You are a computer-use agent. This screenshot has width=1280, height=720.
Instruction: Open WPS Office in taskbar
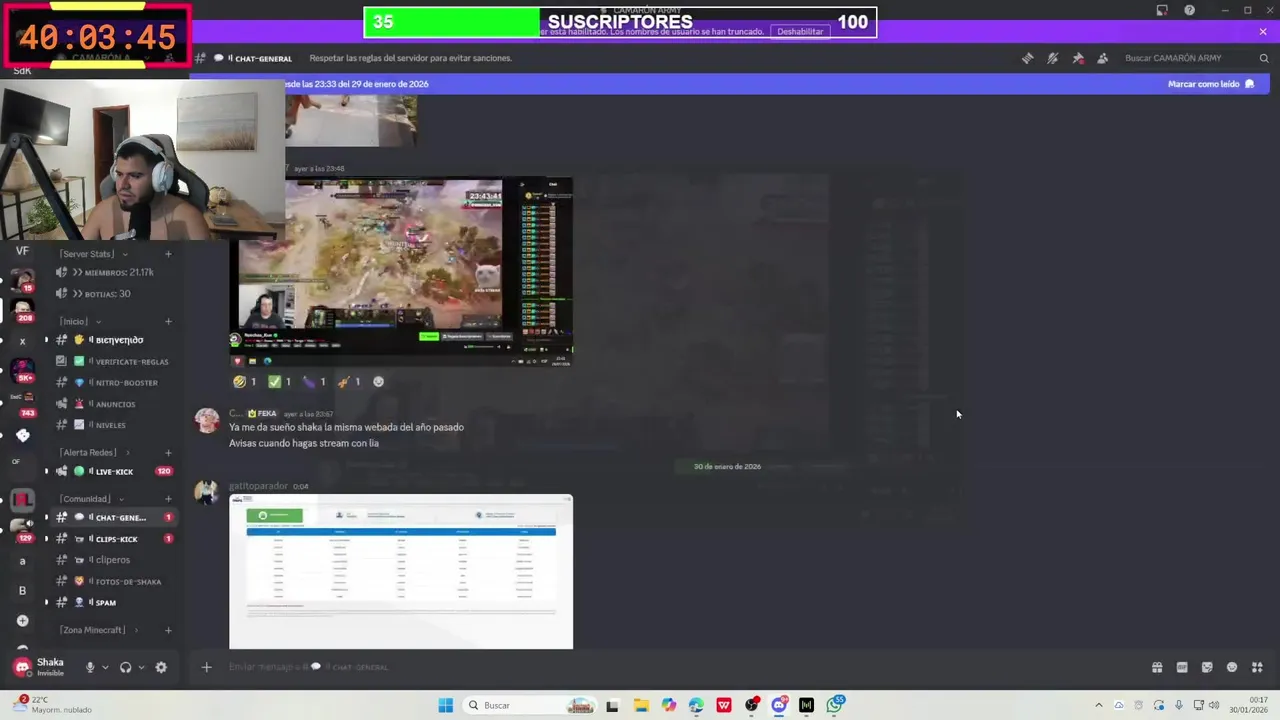[x=724, y=705]
